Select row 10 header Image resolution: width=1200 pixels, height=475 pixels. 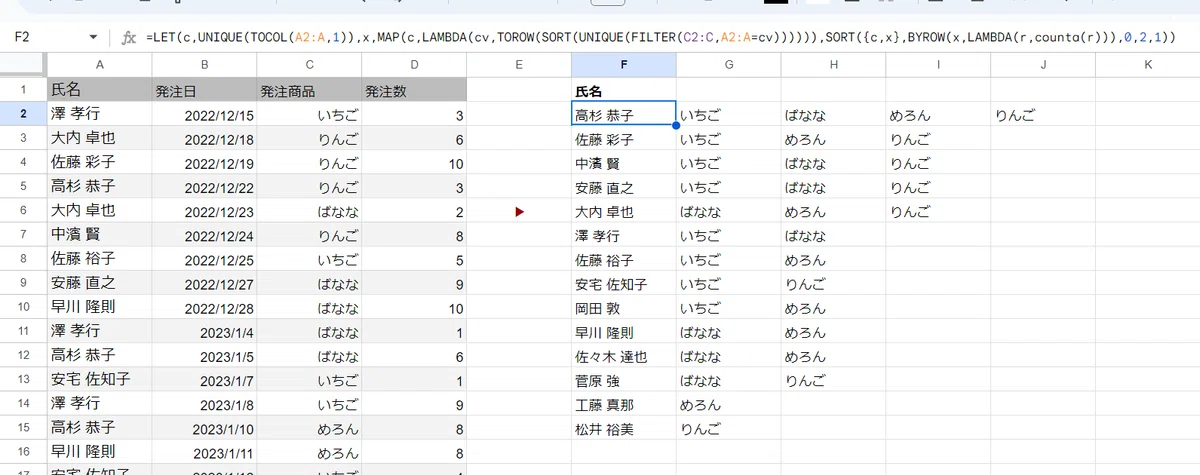point(23,307)
